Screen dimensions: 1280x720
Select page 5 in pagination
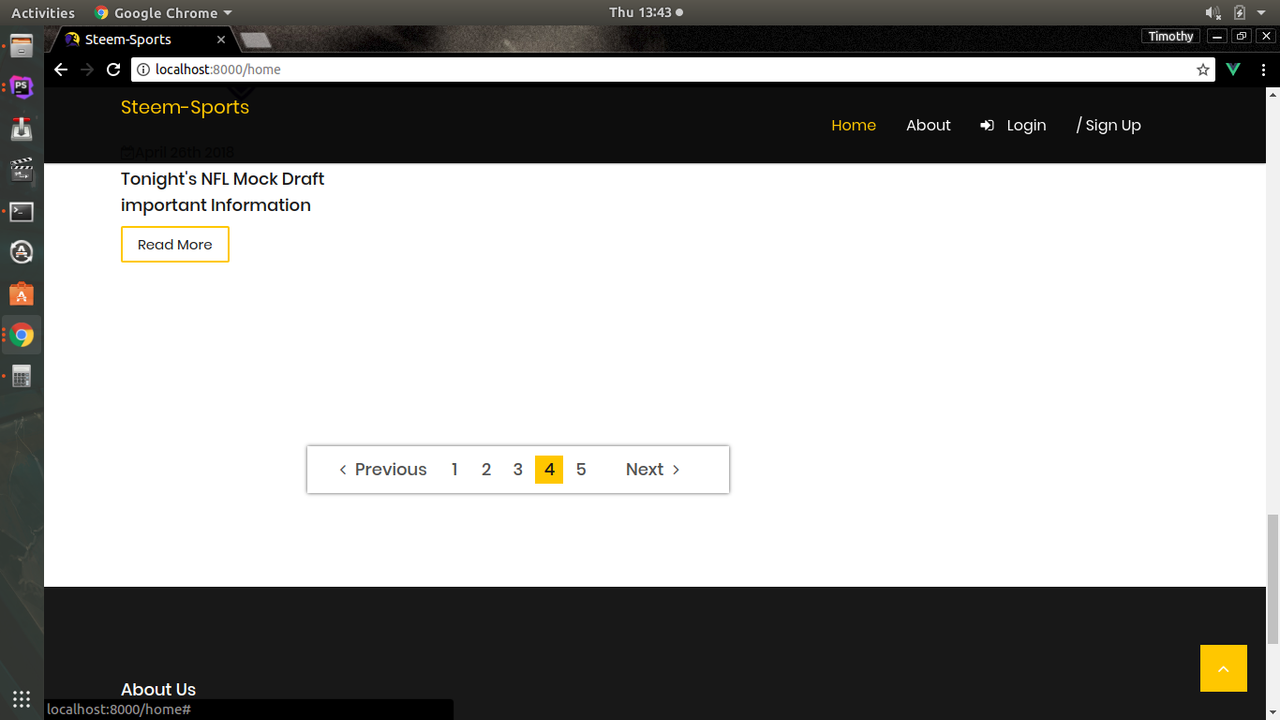click(x=581, y=469)
